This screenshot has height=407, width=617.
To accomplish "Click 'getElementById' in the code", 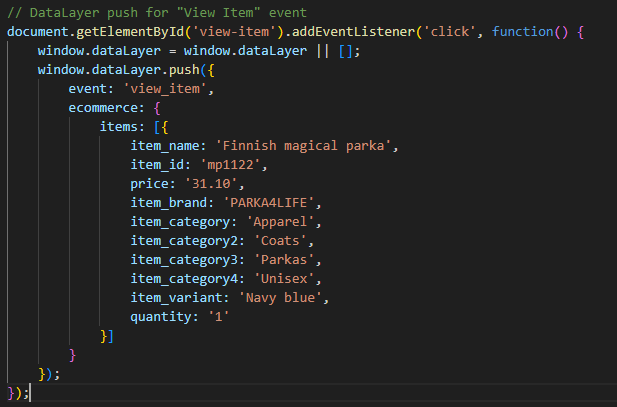I will (x=130, y=31).
